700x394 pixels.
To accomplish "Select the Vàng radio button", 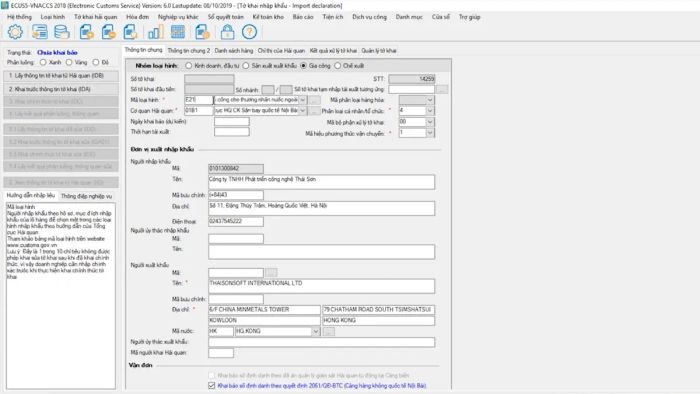I will coord(69,62).
